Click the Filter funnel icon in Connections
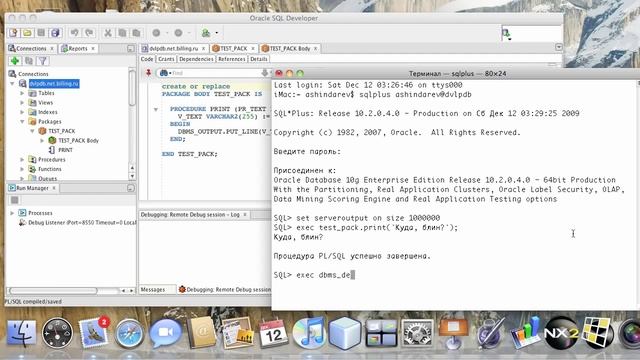This screenshot has width=640, height=360. [x=43, y=61]
